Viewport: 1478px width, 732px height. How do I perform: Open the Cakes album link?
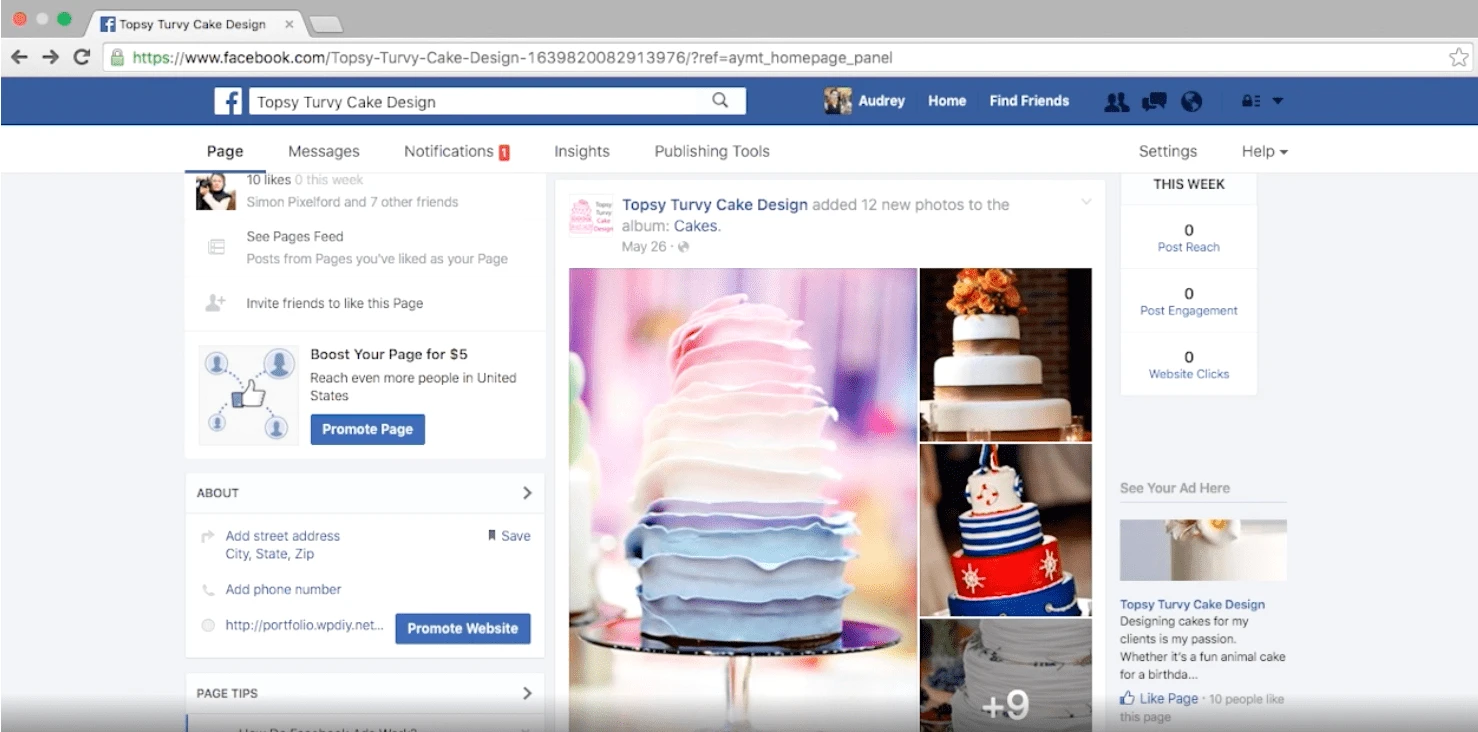695,226
